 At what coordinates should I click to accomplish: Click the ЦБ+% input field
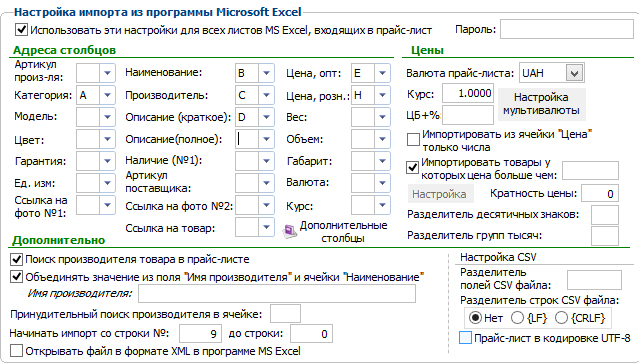click(468, 115)
